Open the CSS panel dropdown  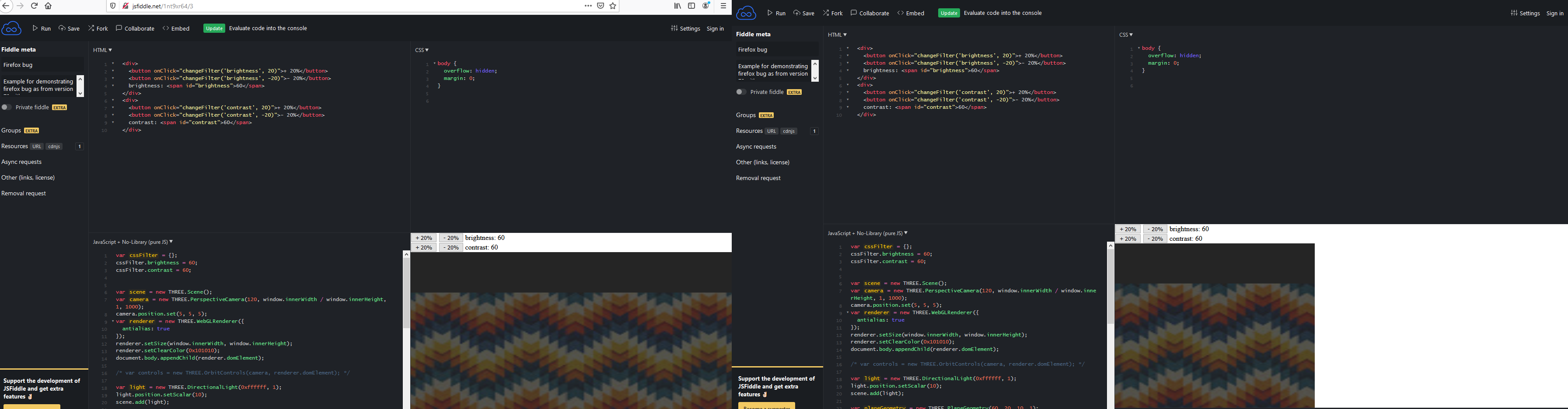pos(421,49)
